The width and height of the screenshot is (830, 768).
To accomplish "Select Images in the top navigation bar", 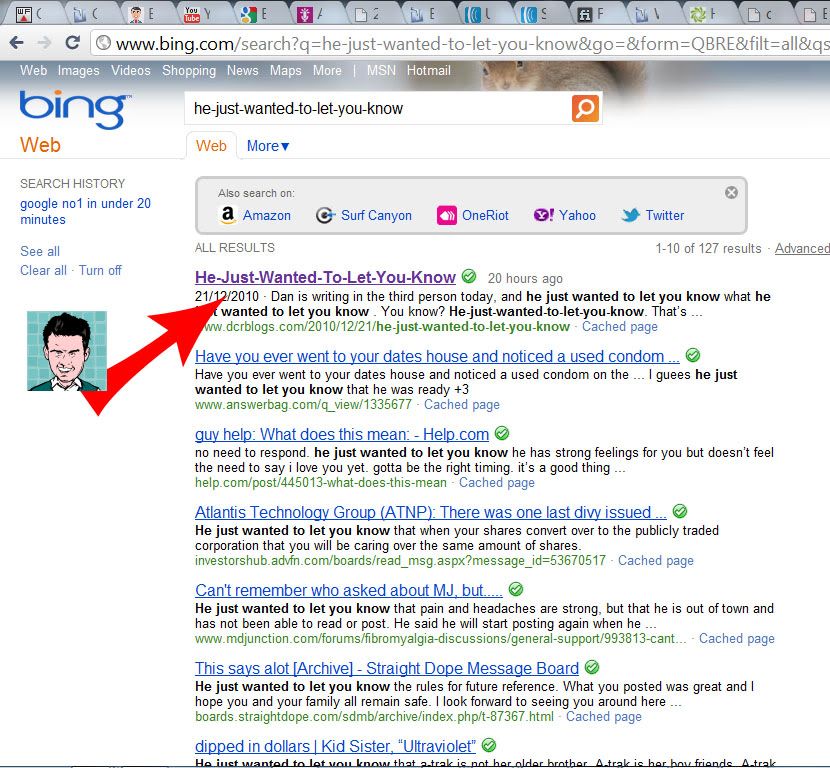I will click(x=78, y=71).
